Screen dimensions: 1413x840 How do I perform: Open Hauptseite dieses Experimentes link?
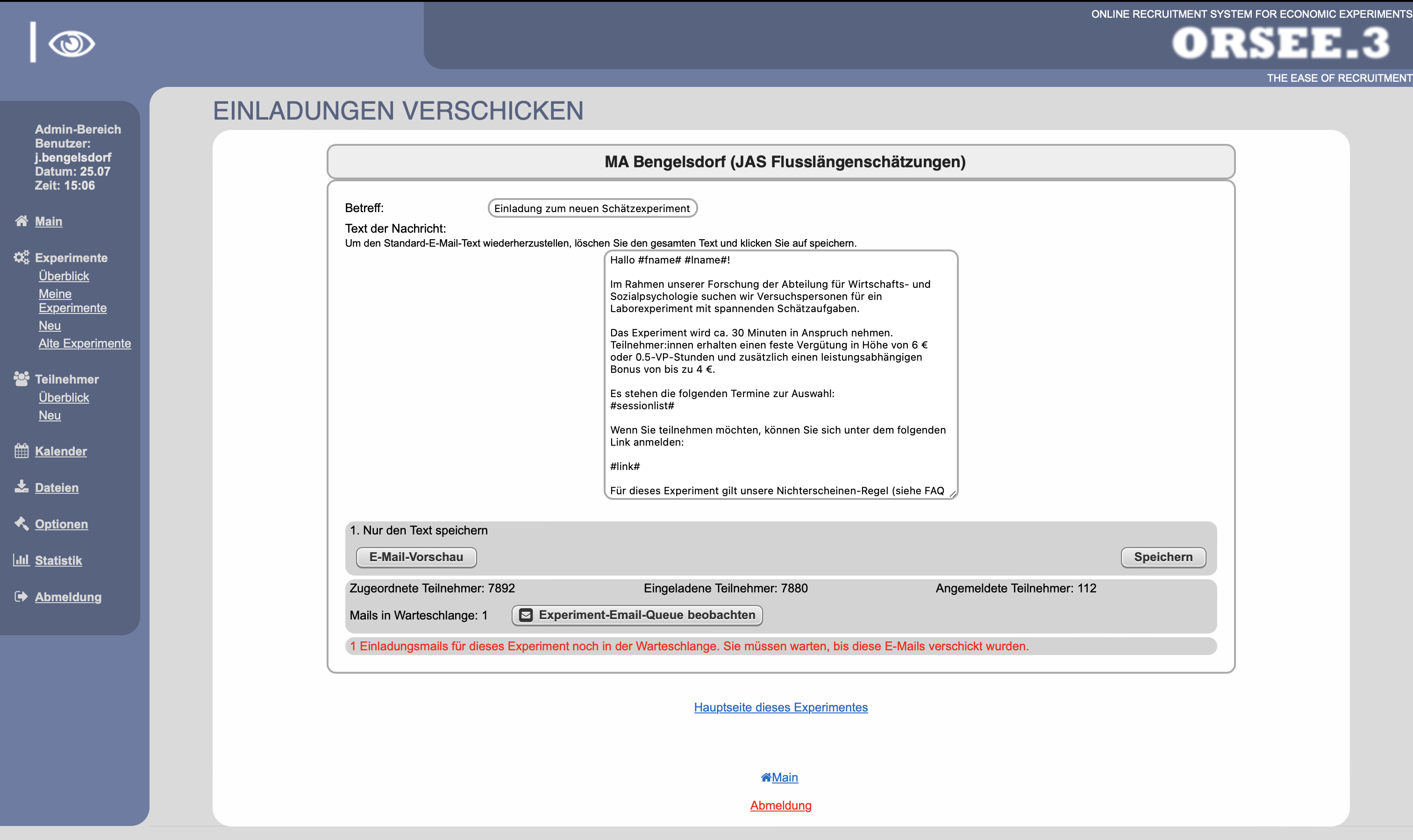click(780, 706)
